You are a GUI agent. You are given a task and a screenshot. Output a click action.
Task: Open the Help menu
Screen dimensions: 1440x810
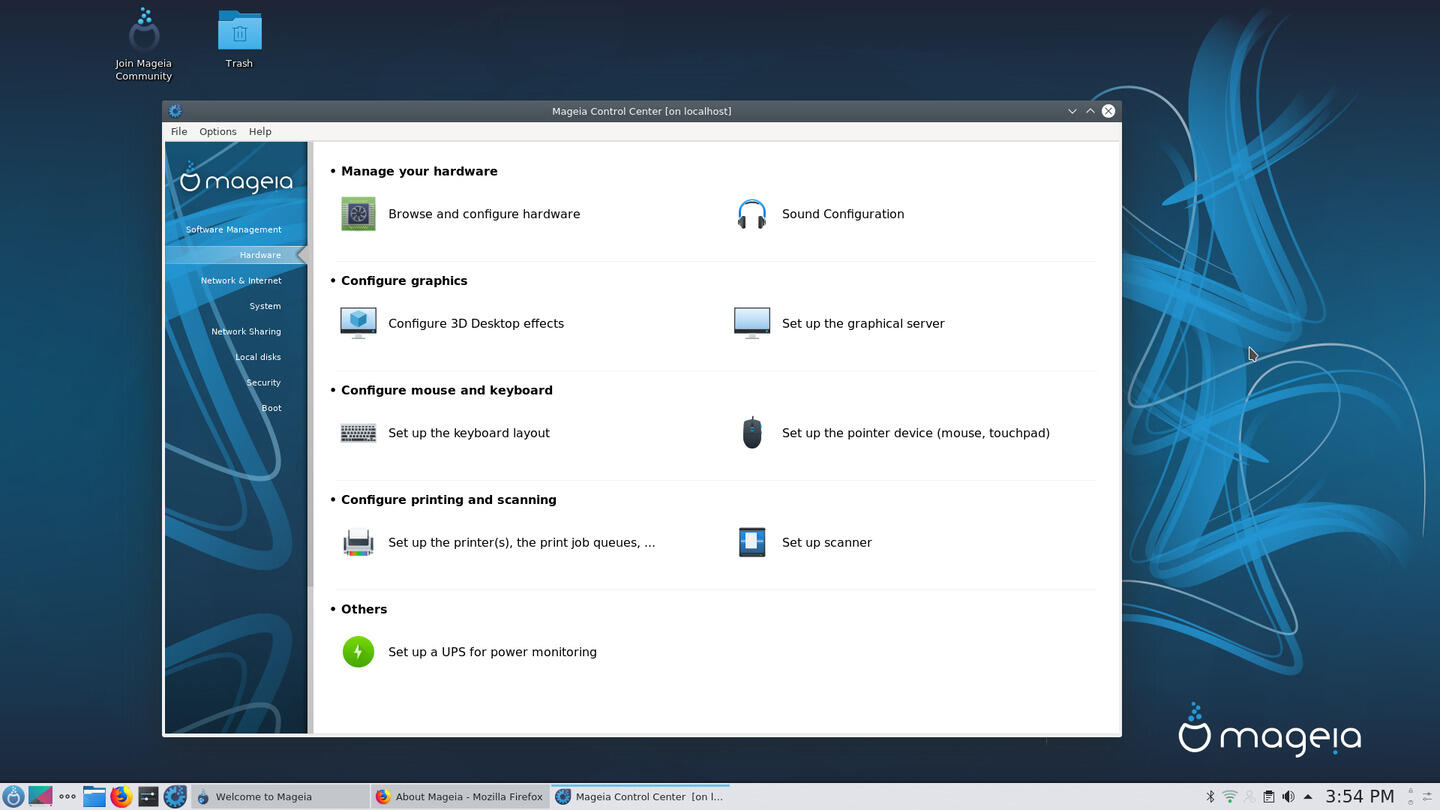(260, 131)
